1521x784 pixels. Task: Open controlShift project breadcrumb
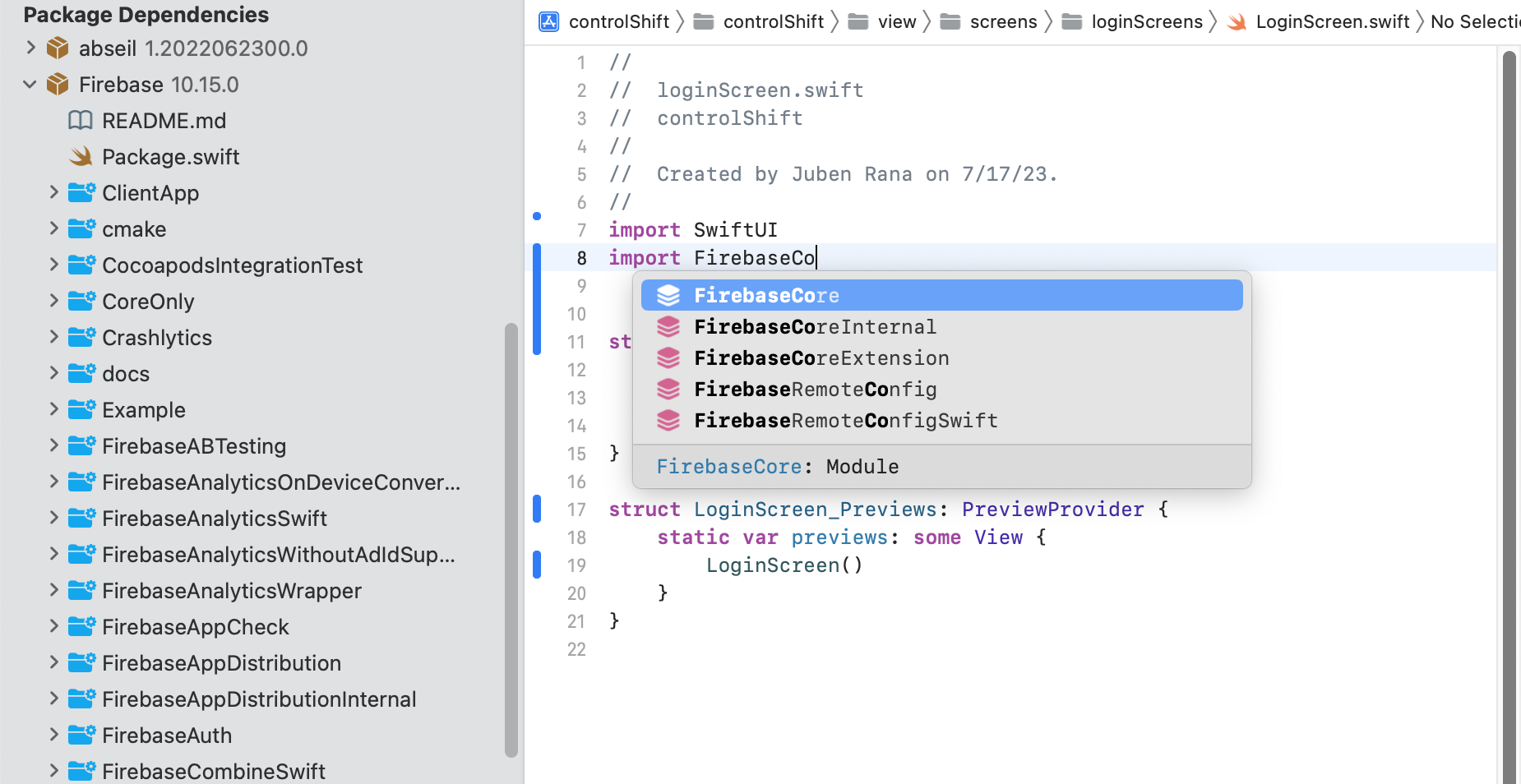pyautogui.click(x=604, y=22)
